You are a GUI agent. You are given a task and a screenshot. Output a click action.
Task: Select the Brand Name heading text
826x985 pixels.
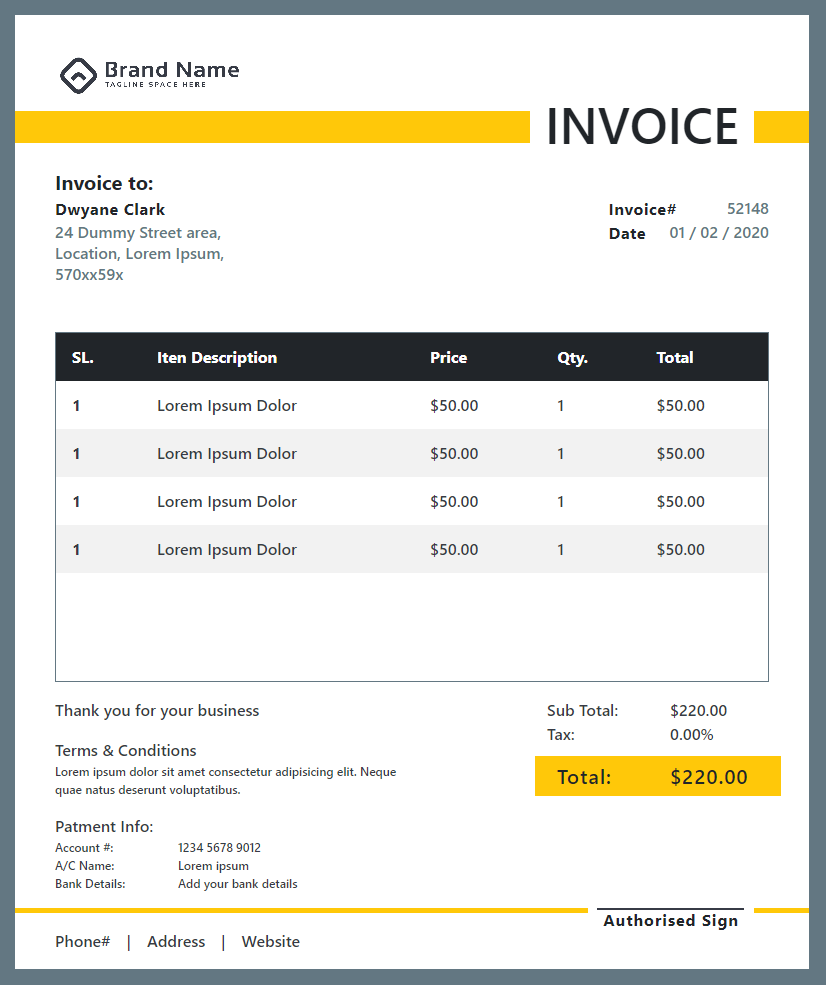click(x=171, y=69)
